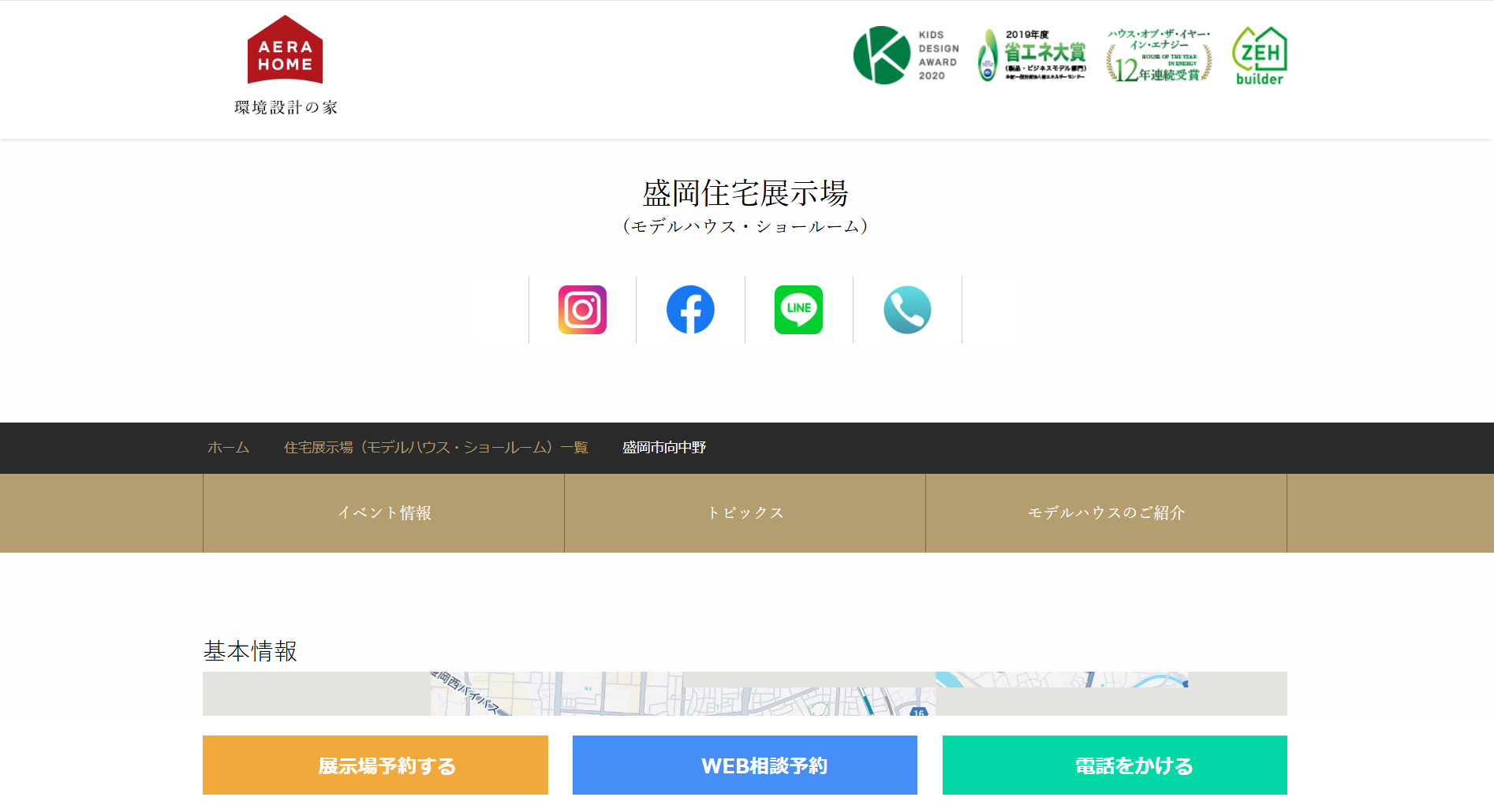
Task: Go to ホーム breadcrumb link
Action: 228,448
